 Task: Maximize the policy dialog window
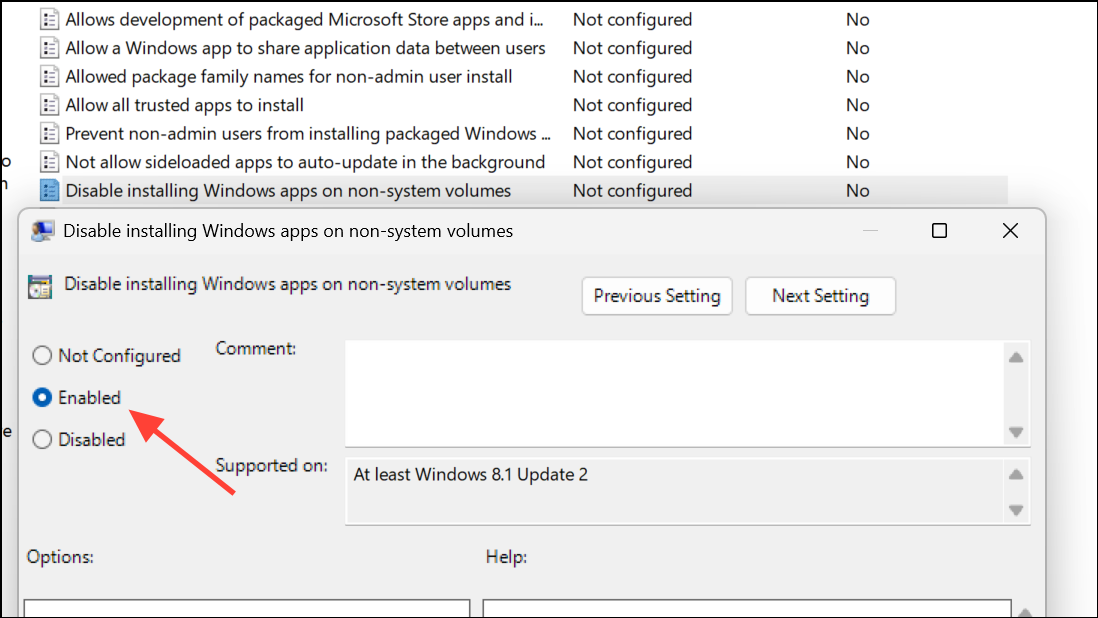pyautogui.click(x=939, y=231)
